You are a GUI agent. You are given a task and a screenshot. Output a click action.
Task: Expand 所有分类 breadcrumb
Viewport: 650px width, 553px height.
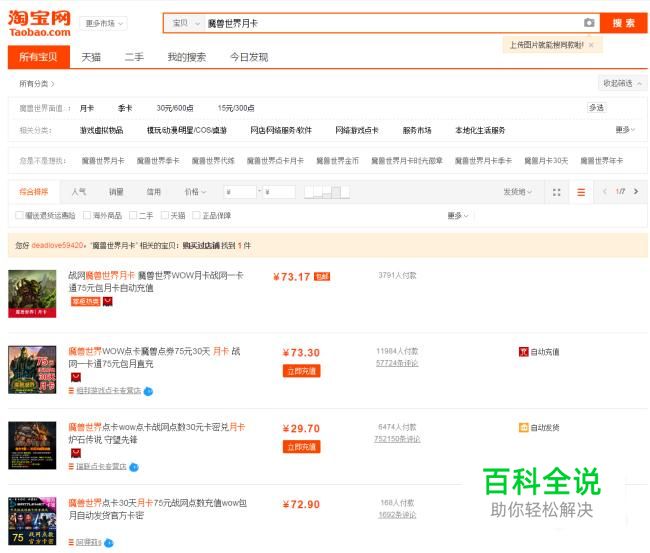[x=36, y=84]
